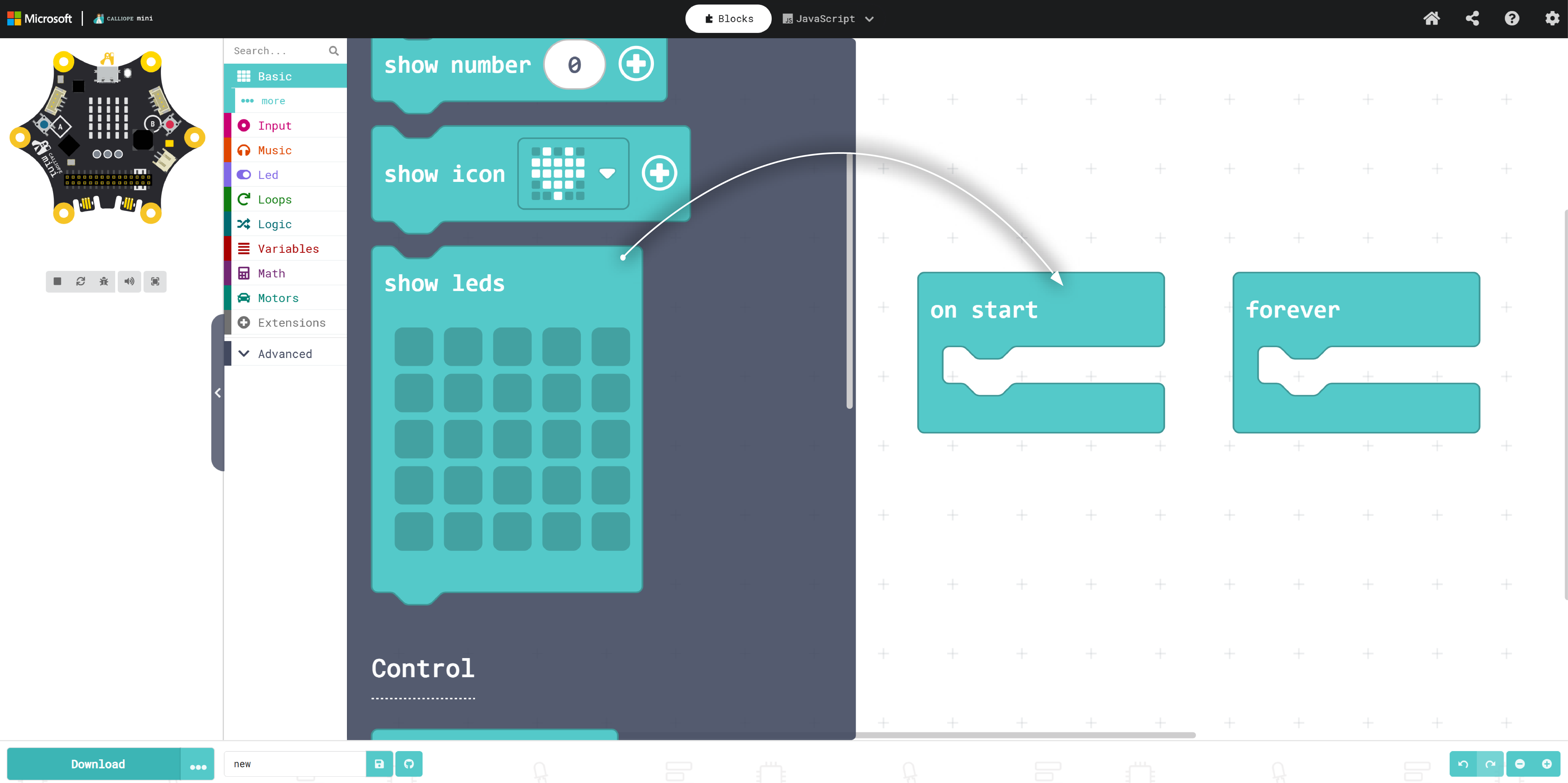Screen dimensions: 1568x783
Task: Toggle top-right LED in show leds
Action: 611,346
